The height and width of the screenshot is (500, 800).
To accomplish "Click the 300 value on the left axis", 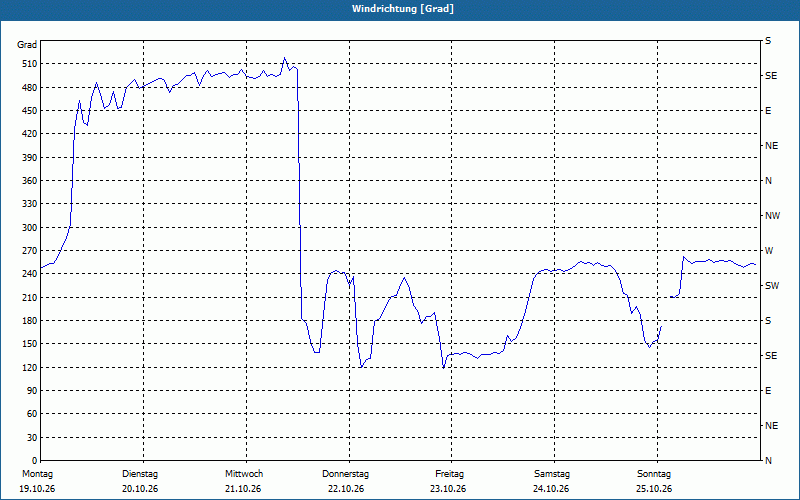I will tap(29, 228).
